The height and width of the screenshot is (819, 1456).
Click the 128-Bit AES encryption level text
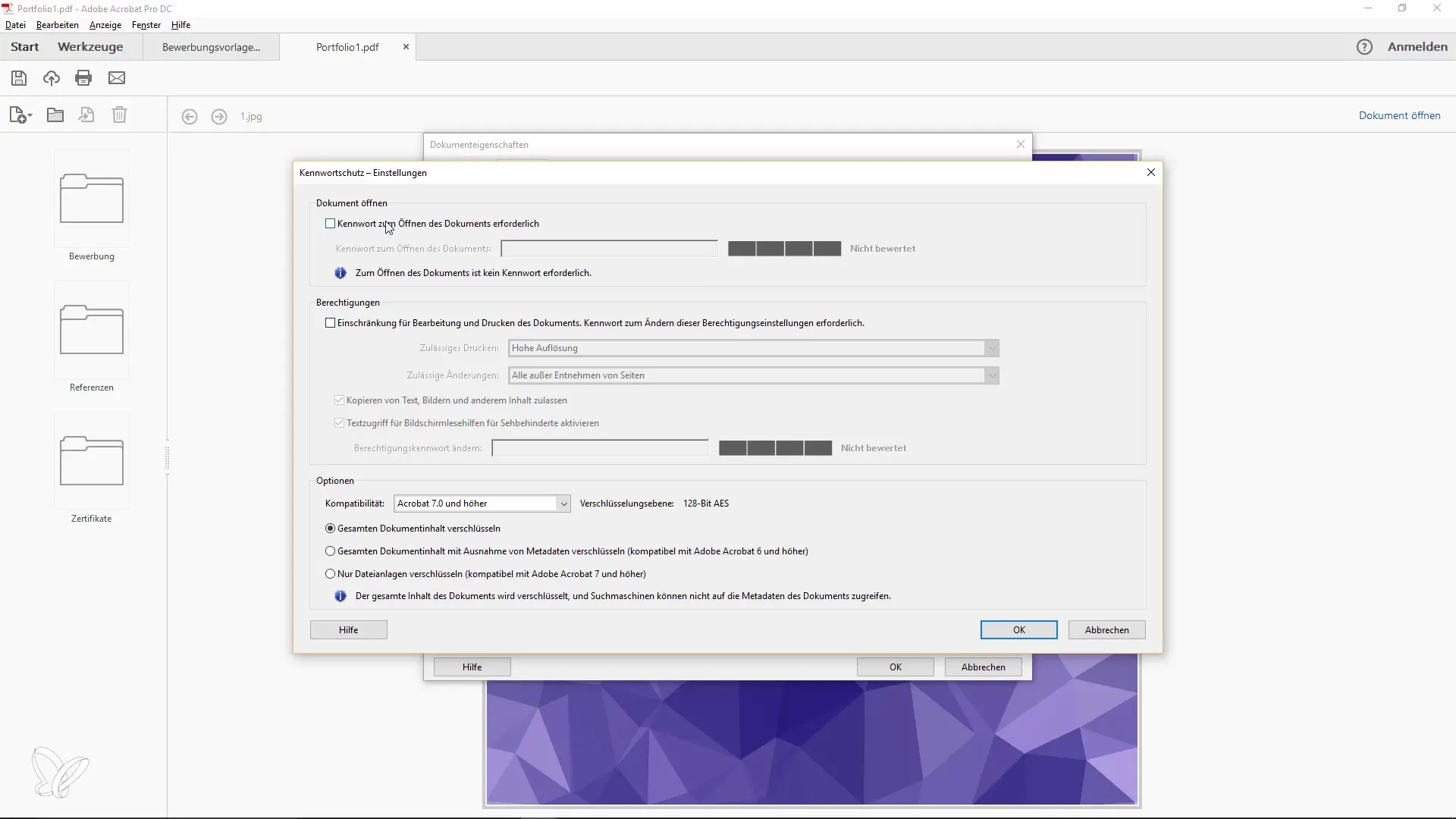pyautogui.click(x=706, y=504)
